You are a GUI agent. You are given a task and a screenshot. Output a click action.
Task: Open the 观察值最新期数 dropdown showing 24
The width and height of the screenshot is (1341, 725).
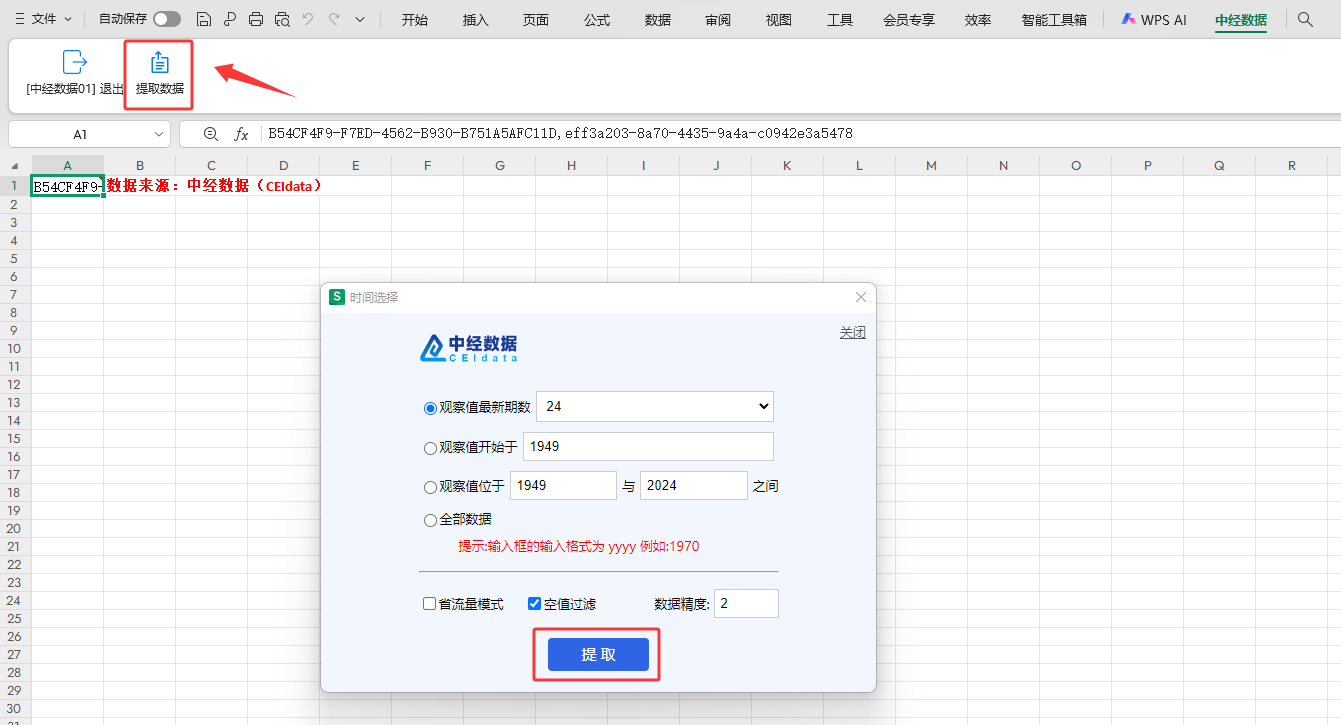[x=655, y=407]
